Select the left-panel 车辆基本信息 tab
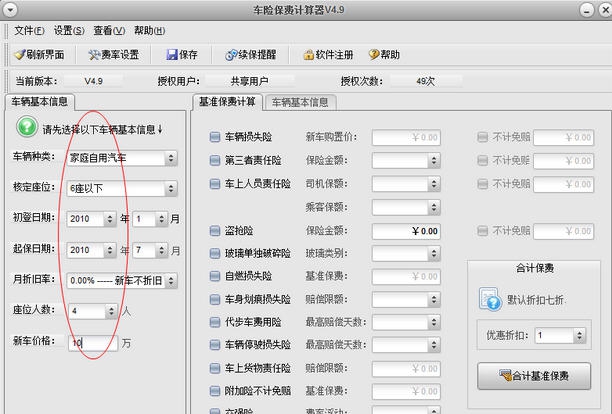The height and width of the screenshot is (414, 612). coord(39,102)
